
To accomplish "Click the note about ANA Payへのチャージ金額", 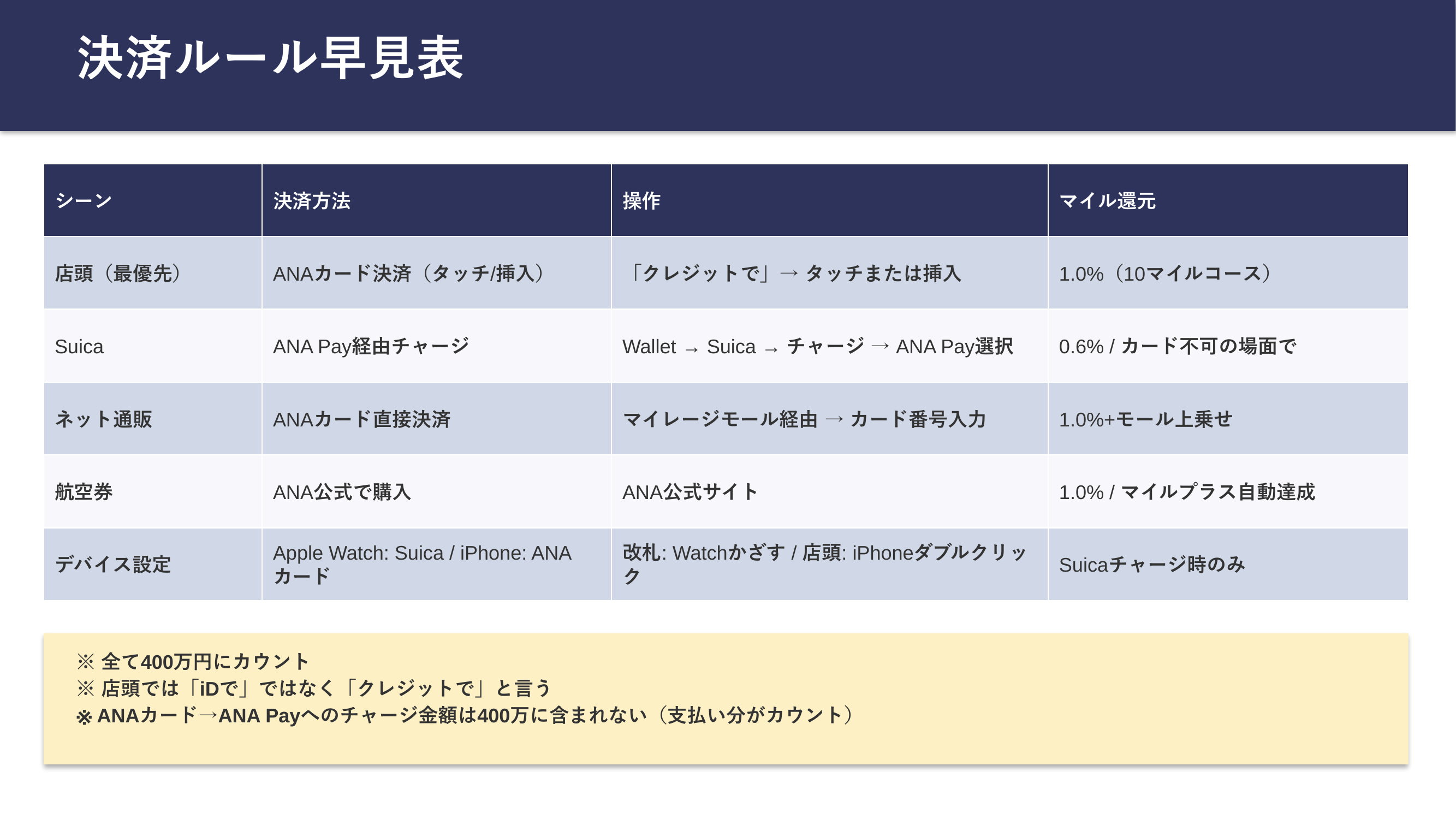I will pos(466,716).
